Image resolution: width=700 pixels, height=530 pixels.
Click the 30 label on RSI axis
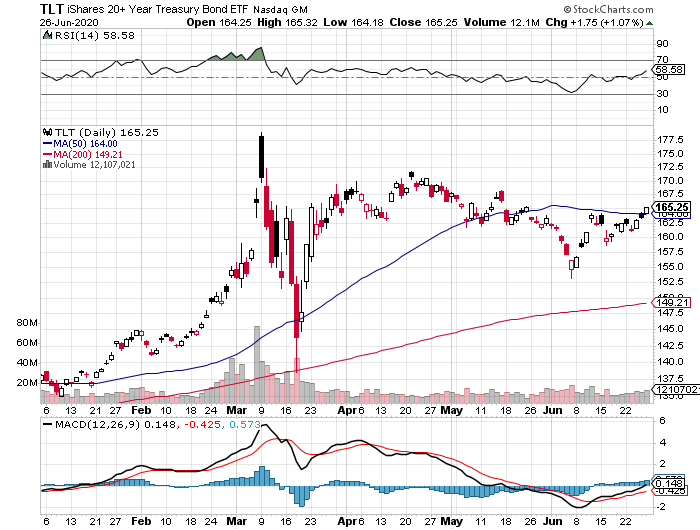tap(662, 94)
